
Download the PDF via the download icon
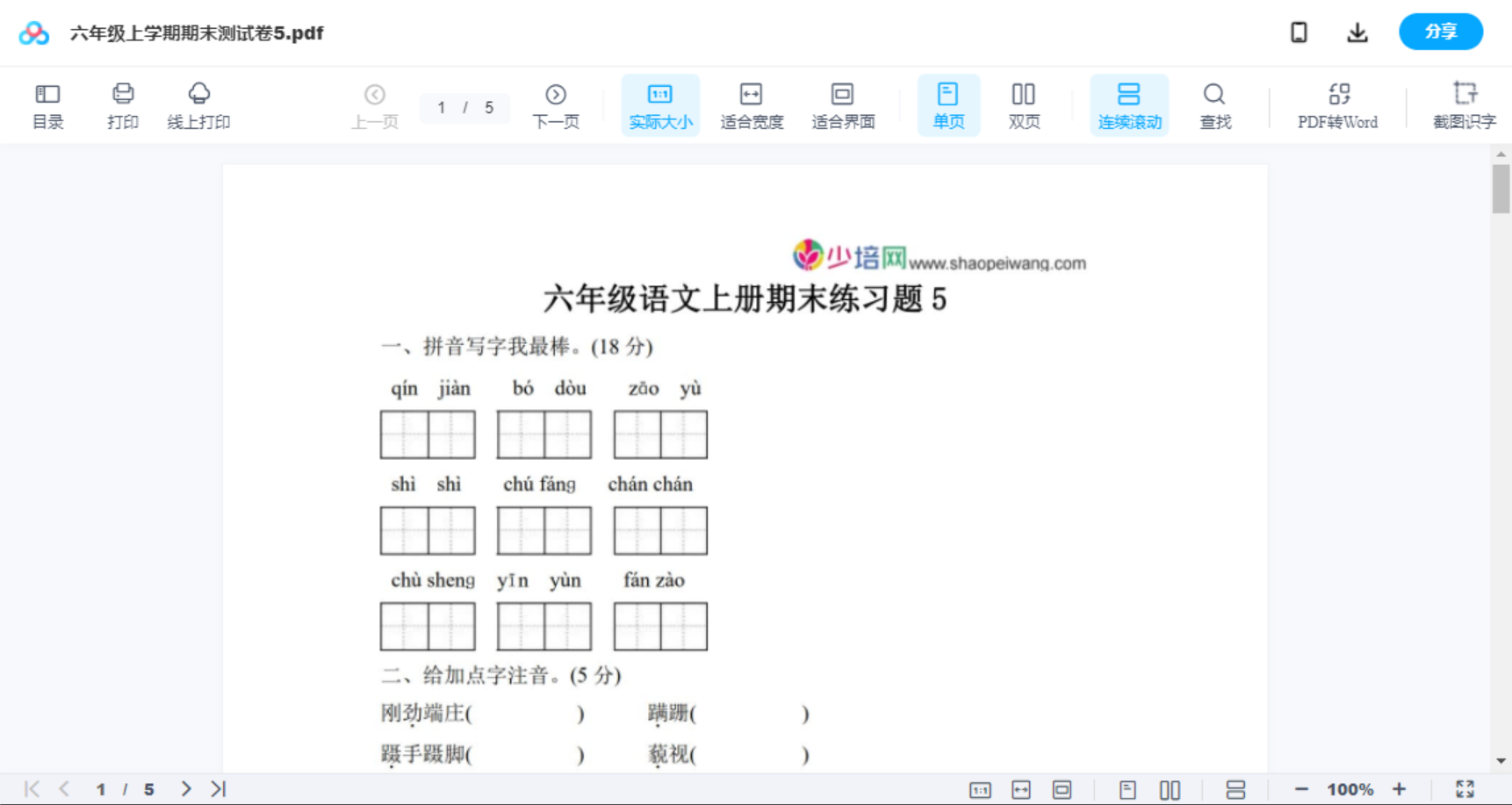click(1357, 32)
